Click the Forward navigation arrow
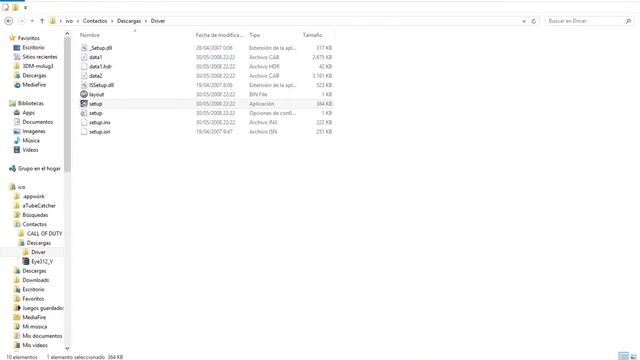 click(x=22, y=21)
